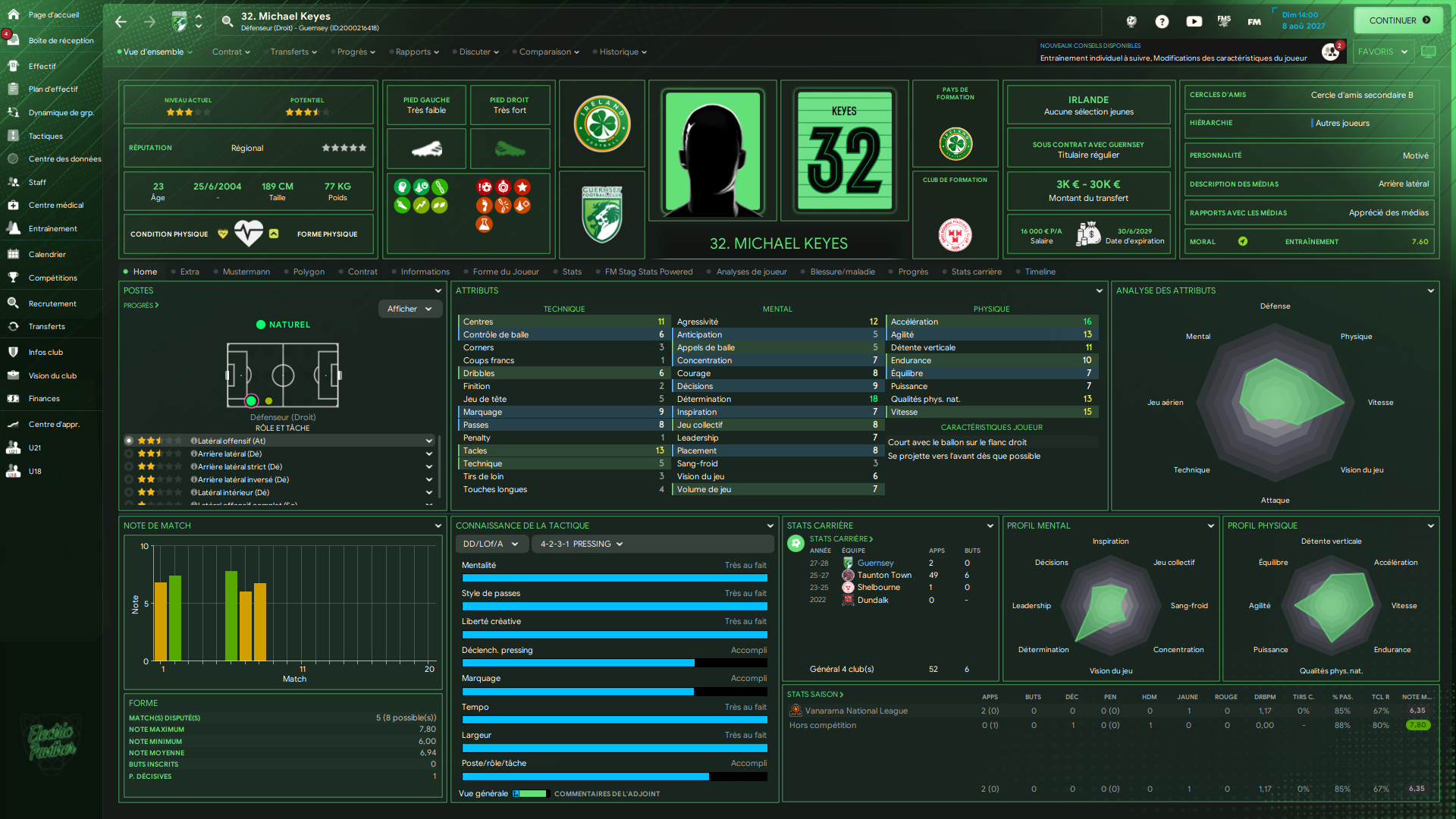Click the Guernsey club badge

pos(601,215)
